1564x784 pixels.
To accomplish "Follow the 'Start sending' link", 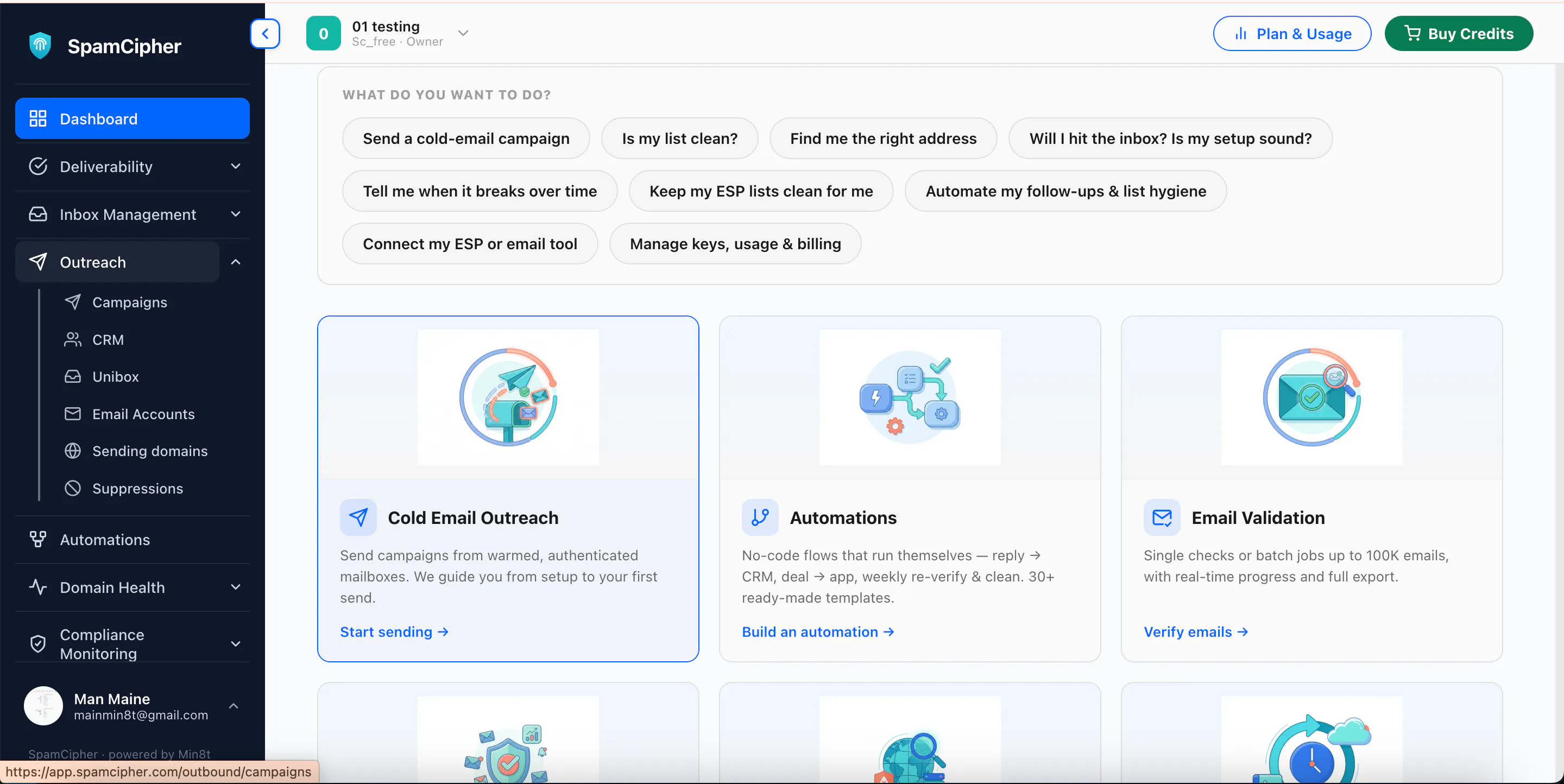I will point(394,631).
